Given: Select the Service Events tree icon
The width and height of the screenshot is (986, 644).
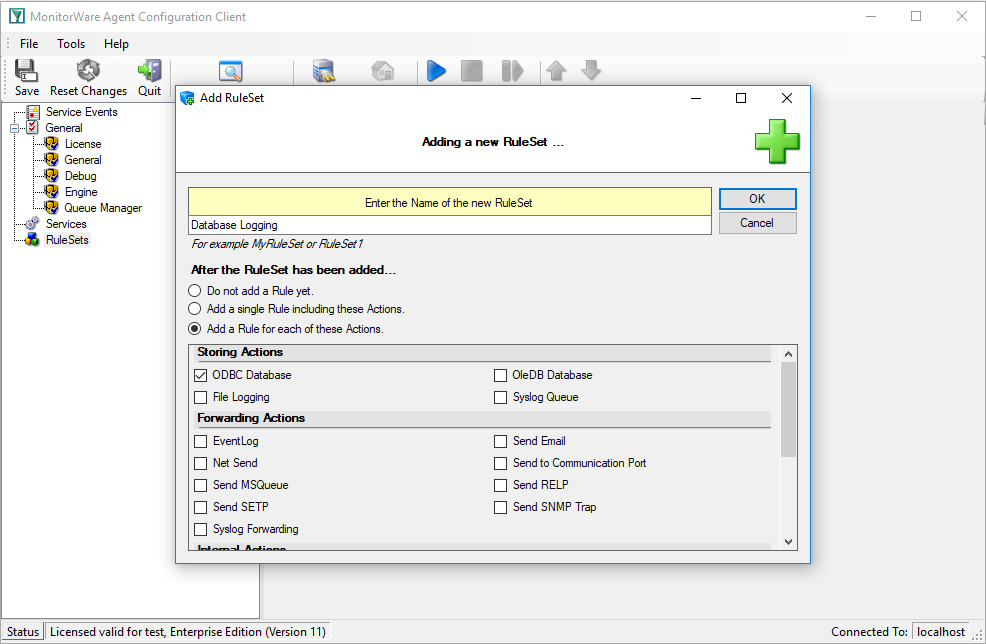Looking at the screenshot, I should pyautogui.click(x=33, y=112).
